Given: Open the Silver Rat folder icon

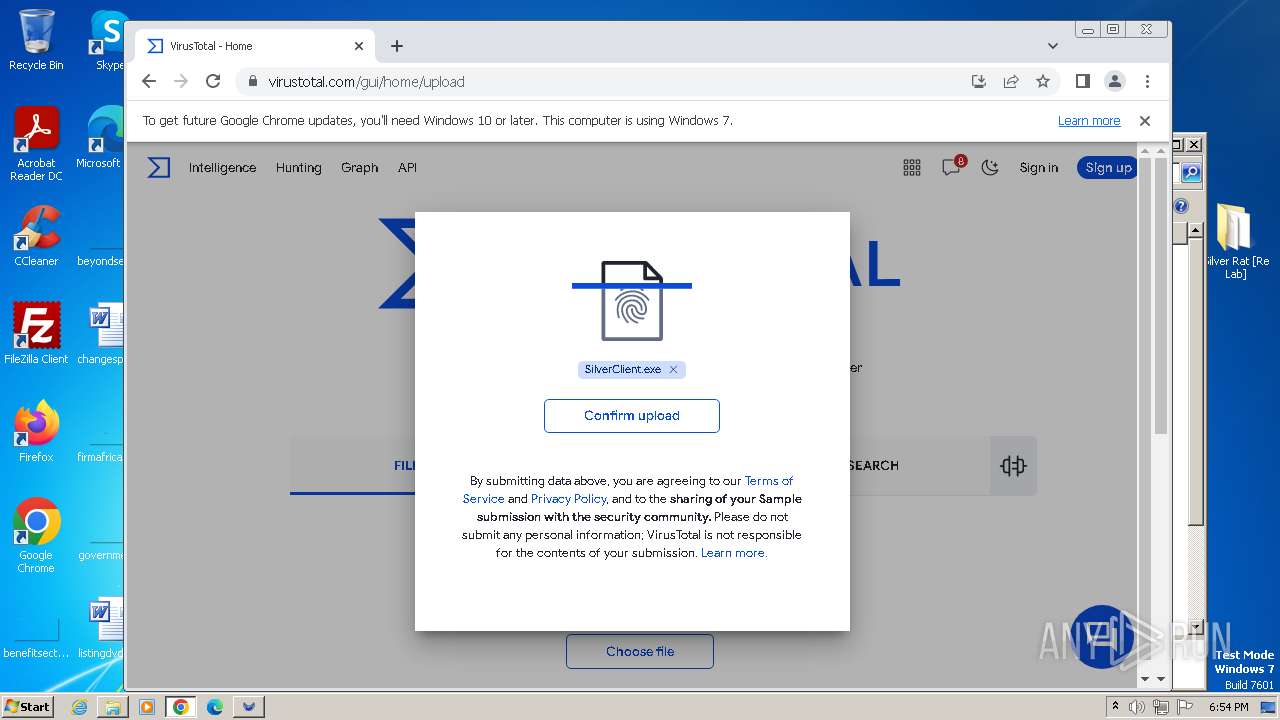Looking at the screenshot, I should coord(1236,240).
